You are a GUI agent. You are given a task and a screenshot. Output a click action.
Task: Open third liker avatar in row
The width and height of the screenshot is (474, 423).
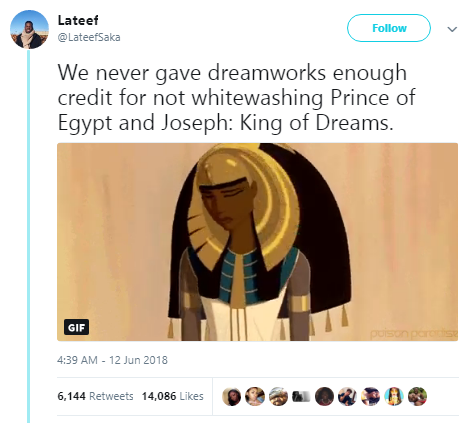(278, 396)
